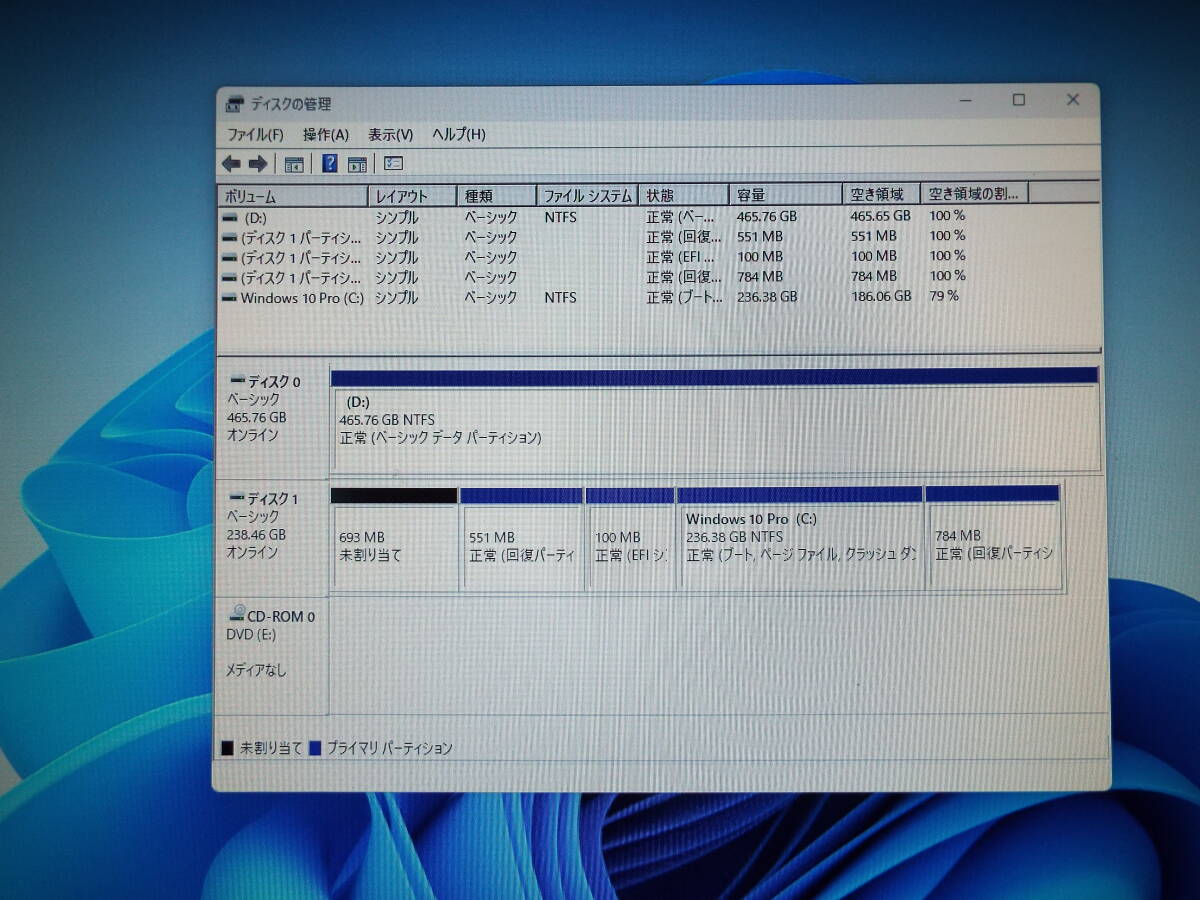Open the 表示(V) menu
Viewport: 1200px width, 900px height.
pos(390,135)
